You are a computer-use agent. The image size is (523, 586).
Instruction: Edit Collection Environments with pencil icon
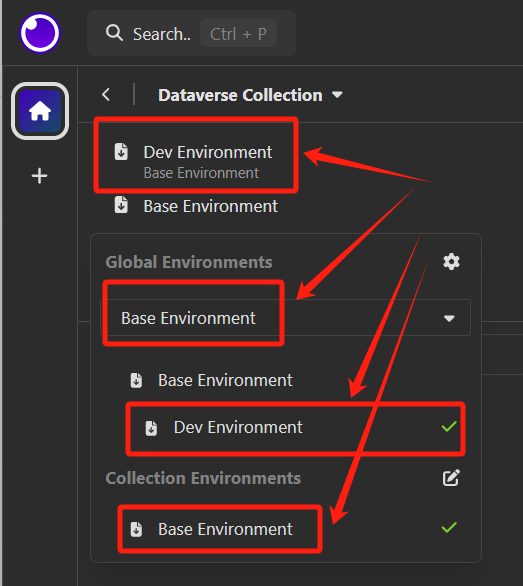(x=451, y=477)
